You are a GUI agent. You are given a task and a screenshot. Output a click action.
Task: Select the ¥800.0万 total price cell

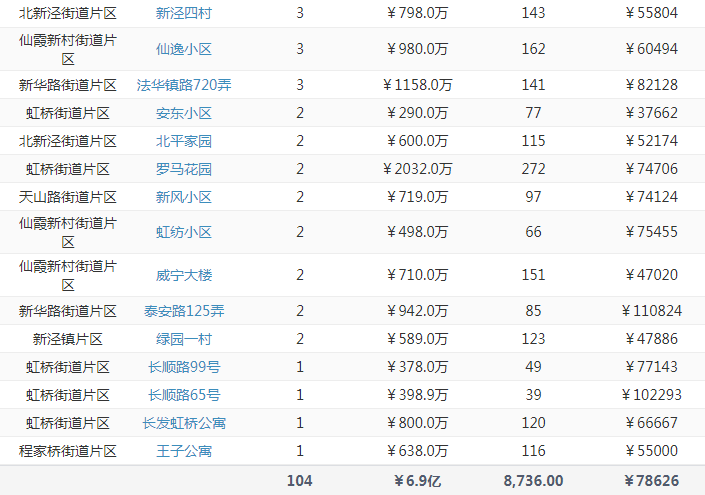click(x=417, y=423)
